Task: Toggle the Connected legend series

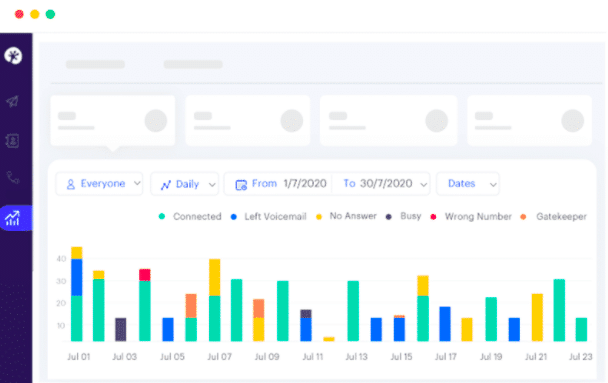Action: 190,216
